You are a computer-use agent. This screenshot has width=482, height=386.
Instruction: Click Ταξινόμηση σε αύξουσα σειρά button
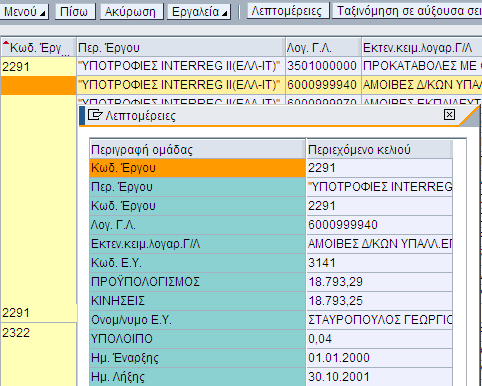(407, 11)
